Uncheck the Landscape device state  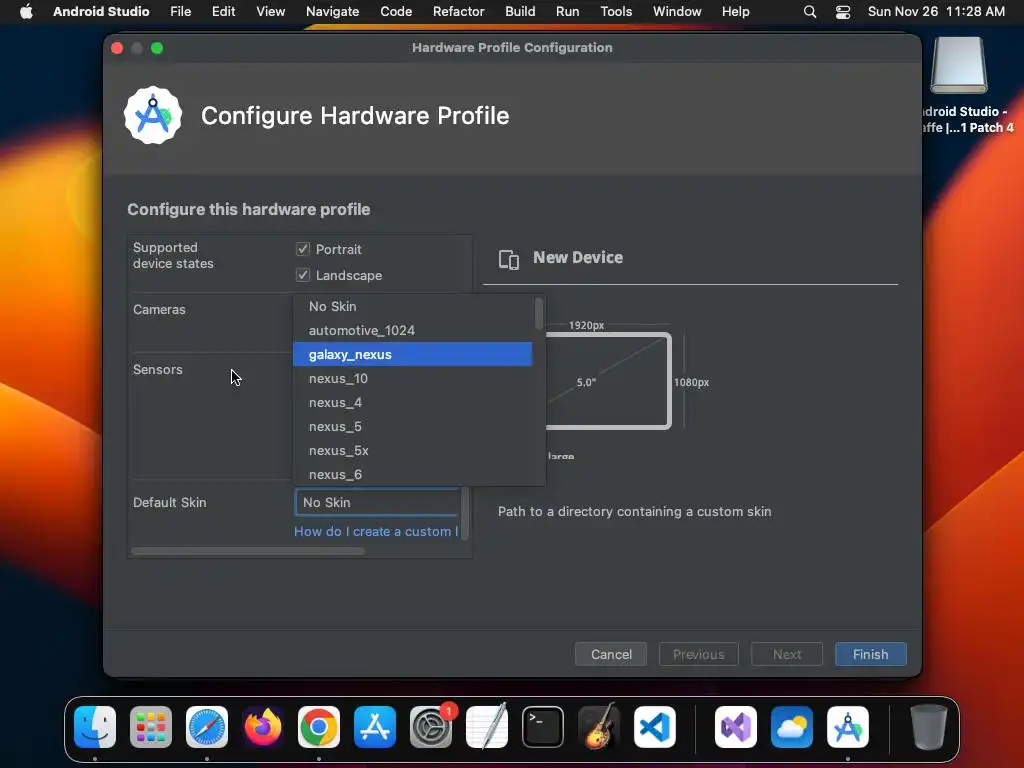(x=302, y=275)
